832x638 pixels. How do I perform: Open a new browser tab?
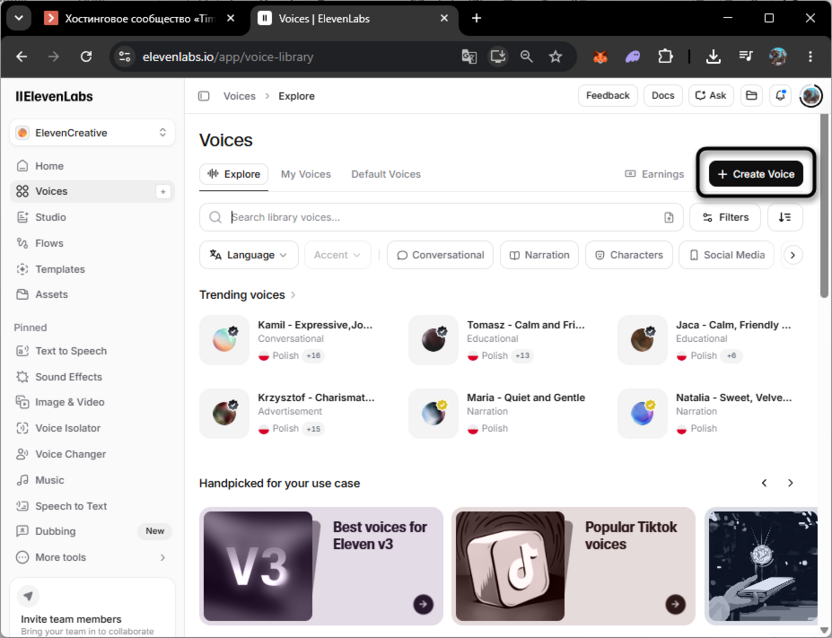476,18
